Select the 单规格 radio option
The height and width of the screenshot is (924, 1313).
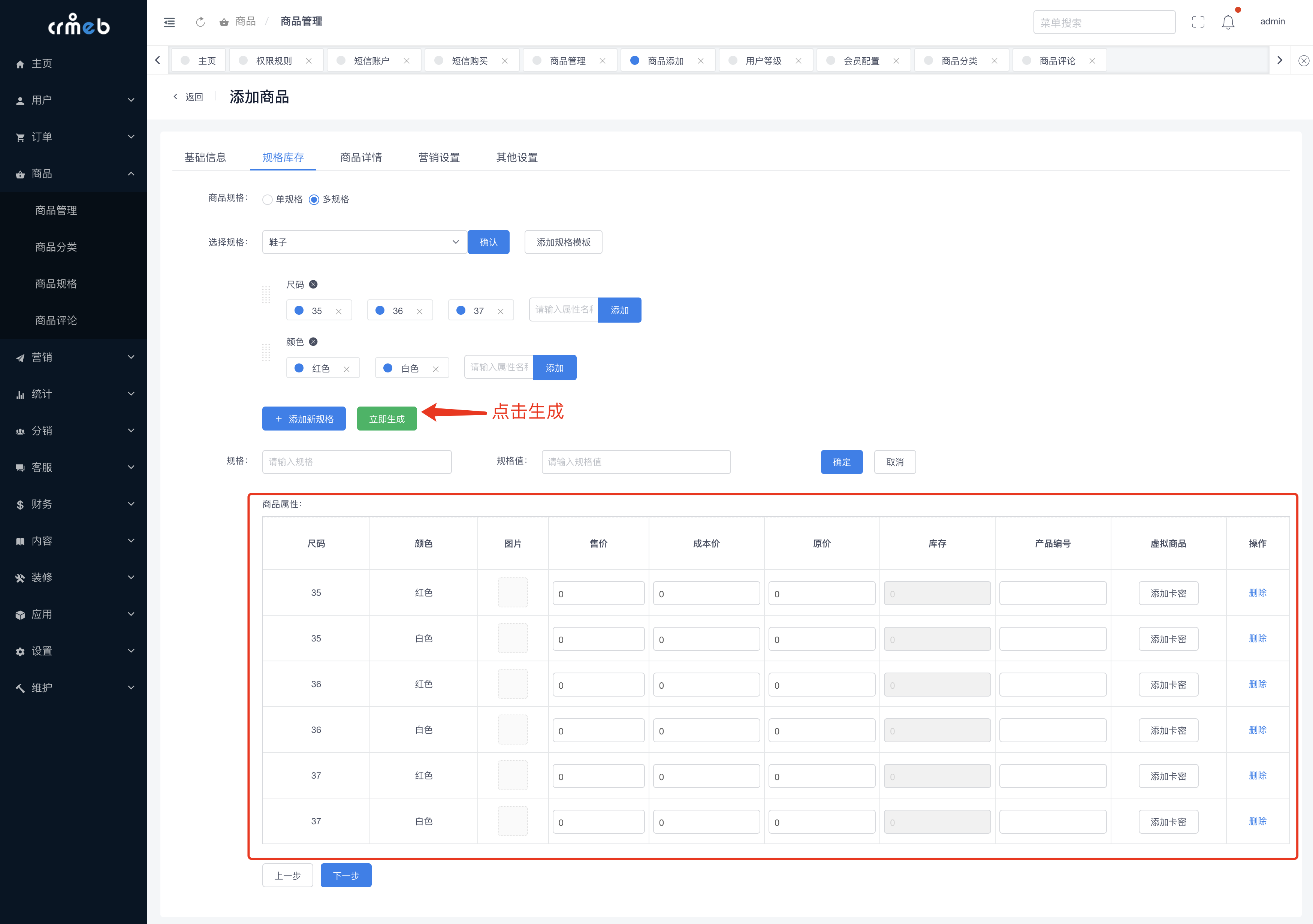[x=267, y=200]
